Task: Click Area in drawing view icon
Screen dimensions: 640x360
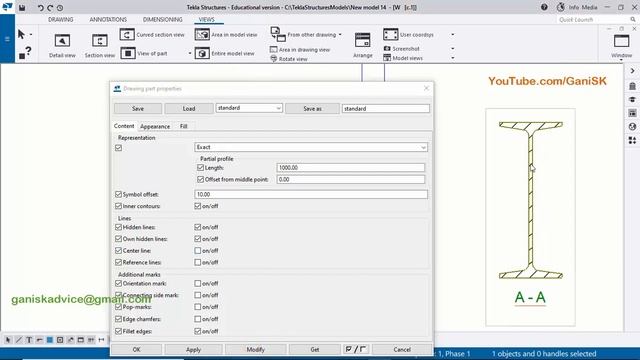Action: tap(273, 49)
